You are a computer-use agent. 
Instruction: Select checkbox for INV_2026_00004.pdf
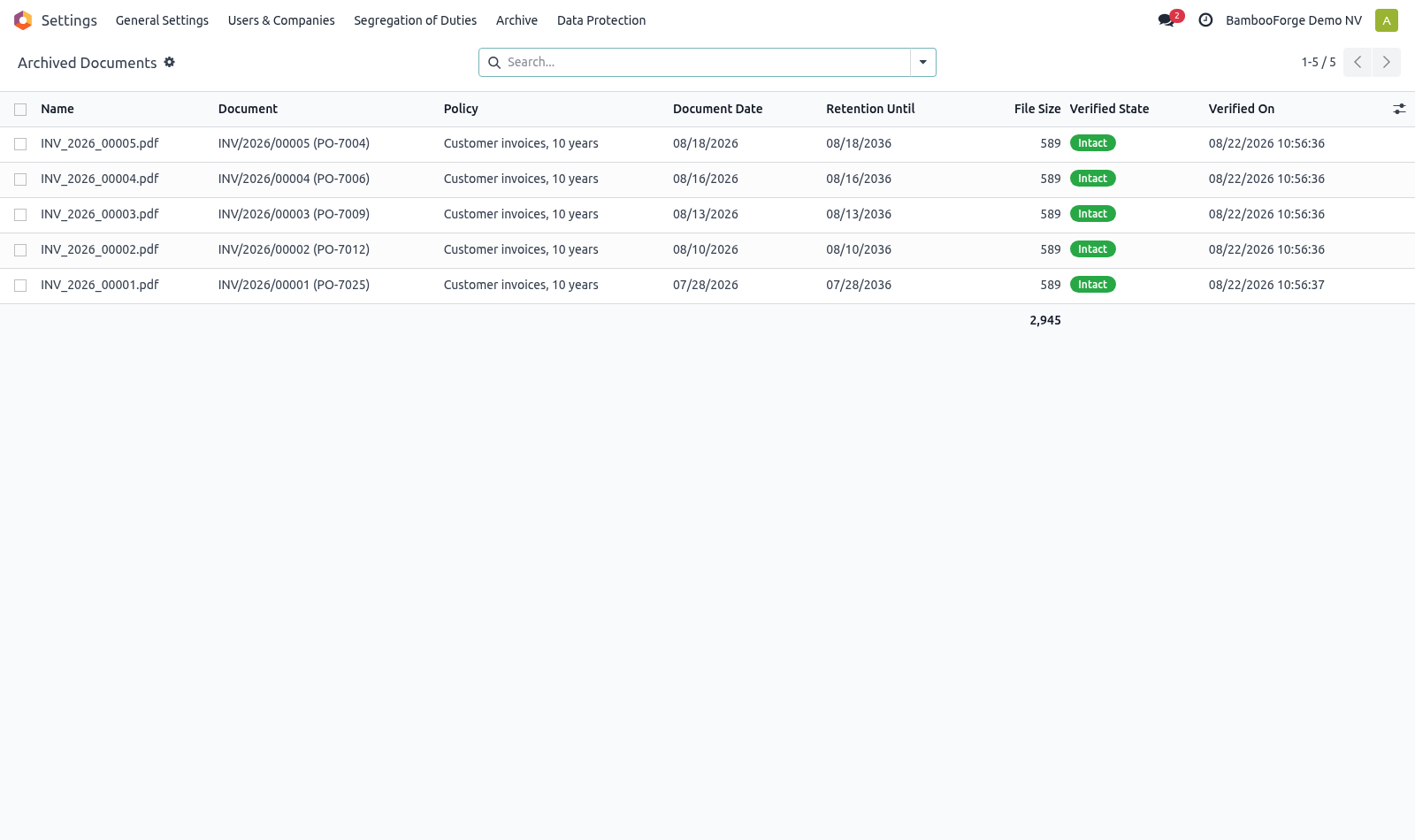tap(20, 179)
